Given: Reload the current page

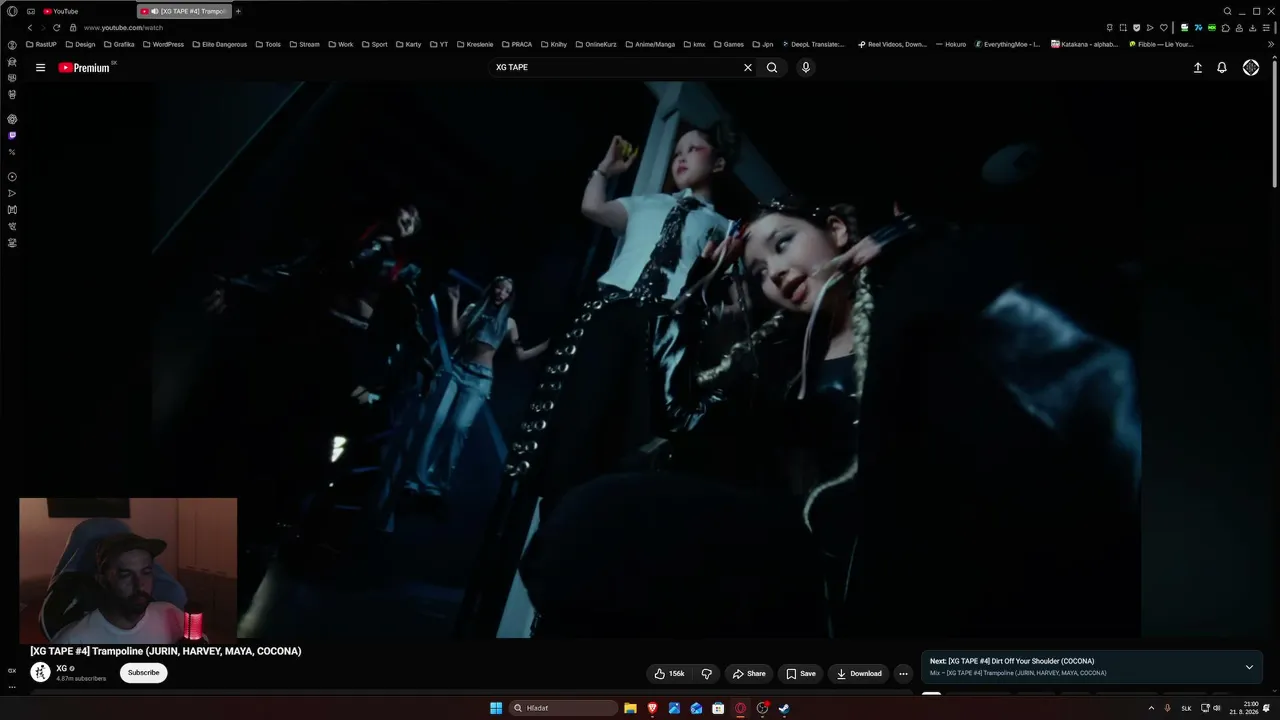Looking at the screenshot, I should [56, 28].
